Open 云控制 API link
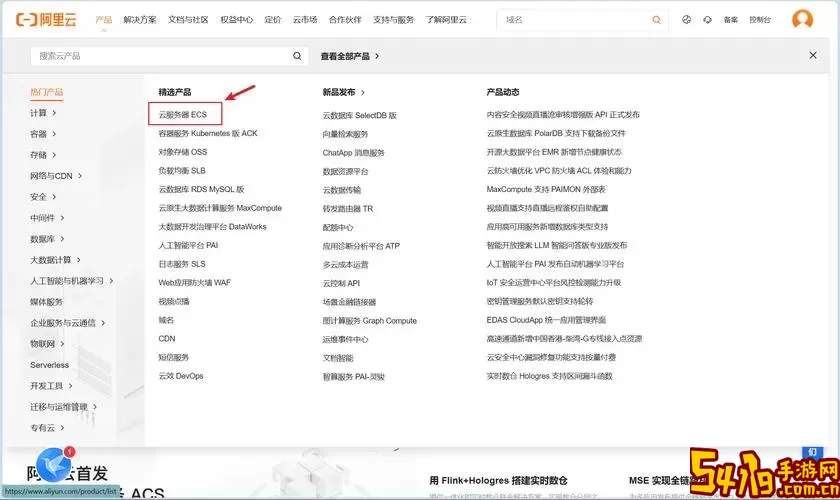Image resolution: width=840 pixels, height=500 pixels. click(x=341, y=283)
